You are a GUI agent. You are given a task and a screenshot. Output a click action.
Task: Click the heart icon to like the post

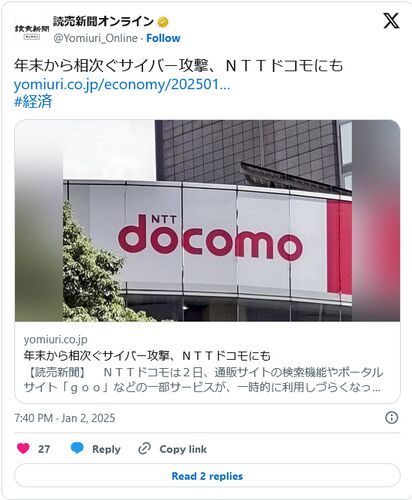pyautogui.click(x=23, y=448)
